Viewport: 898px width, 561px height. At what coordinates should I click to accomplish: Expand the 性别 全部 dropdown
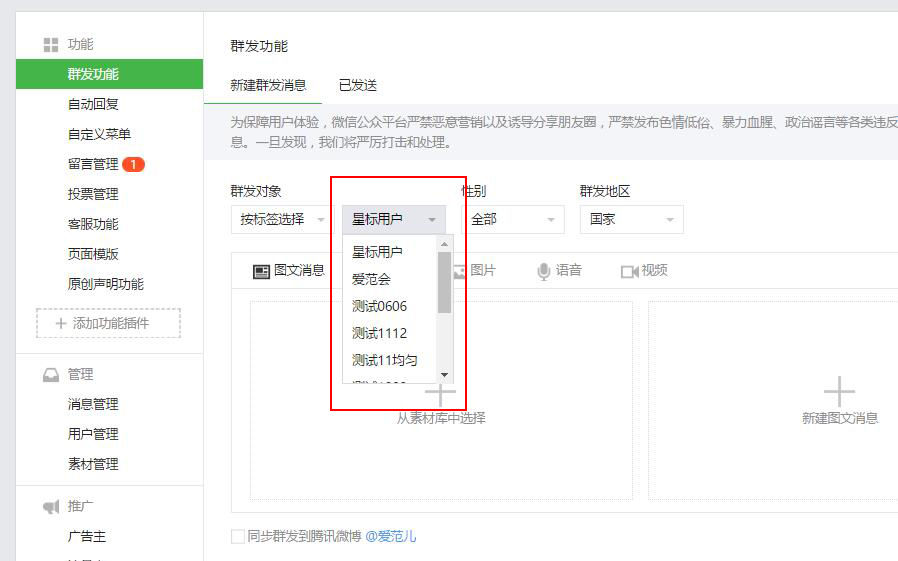point(512,219)
